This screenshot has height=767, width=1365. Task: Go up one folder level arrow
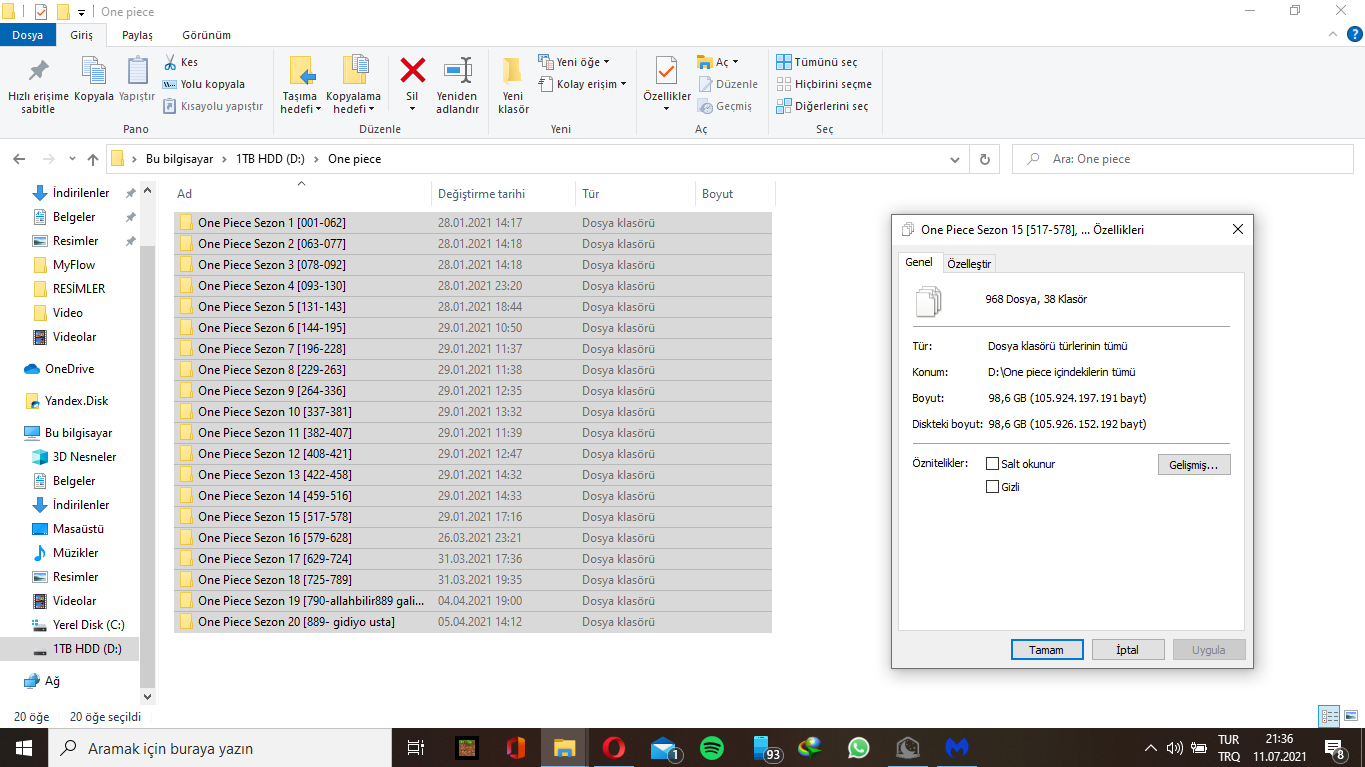tap(93, 159)
